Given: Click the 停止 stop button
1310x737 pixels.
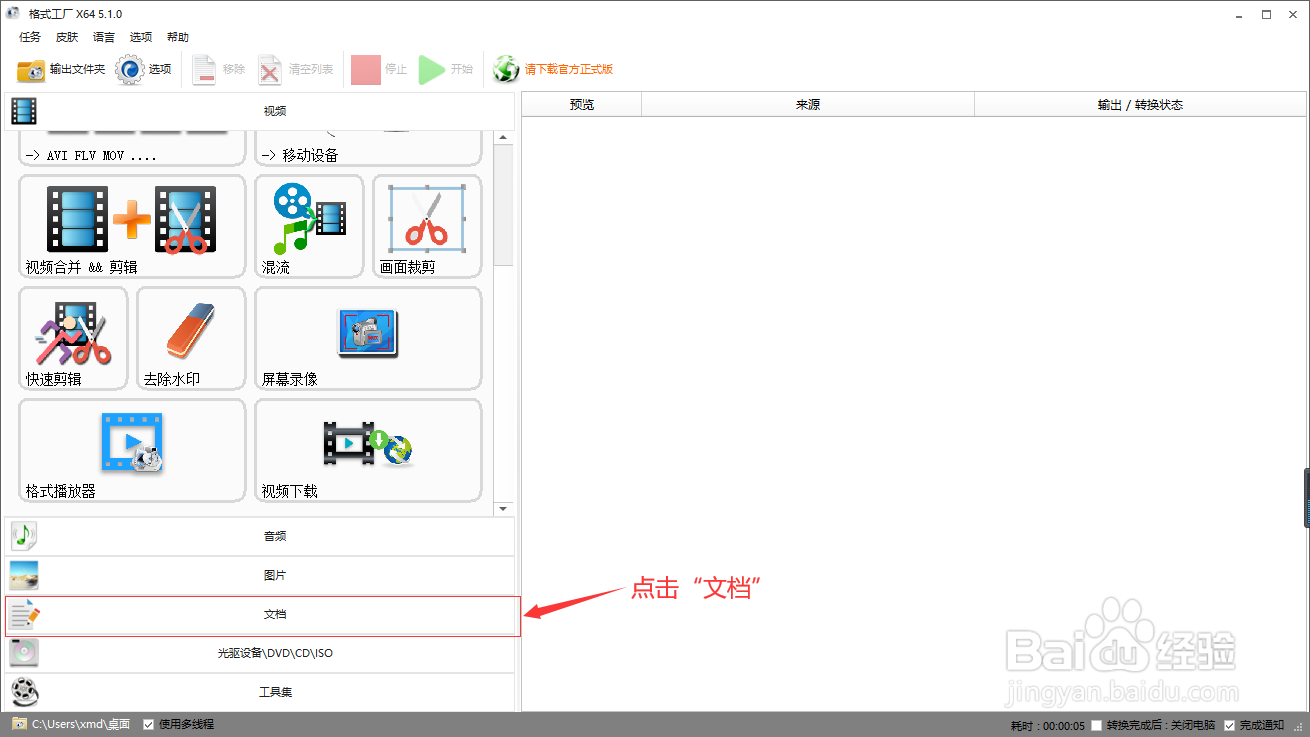Looking at the screenshot, I should pyautogui.click(x=379, y=69).
